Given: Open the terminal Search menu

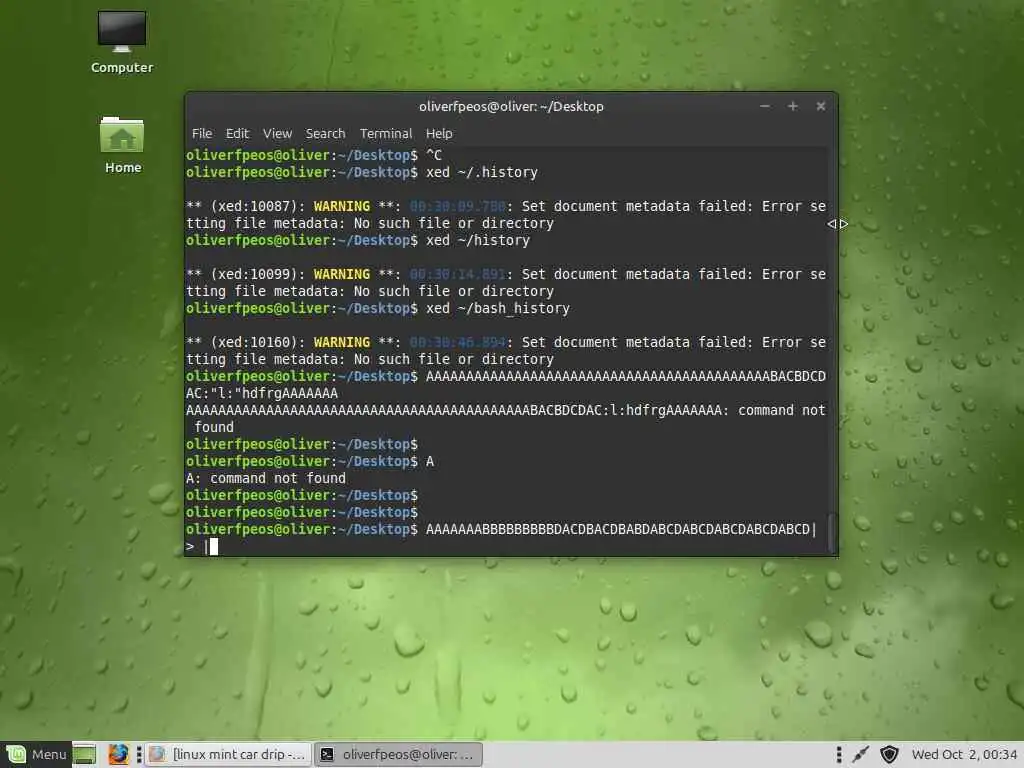Looking at the screenshot, I should (325, 133).
